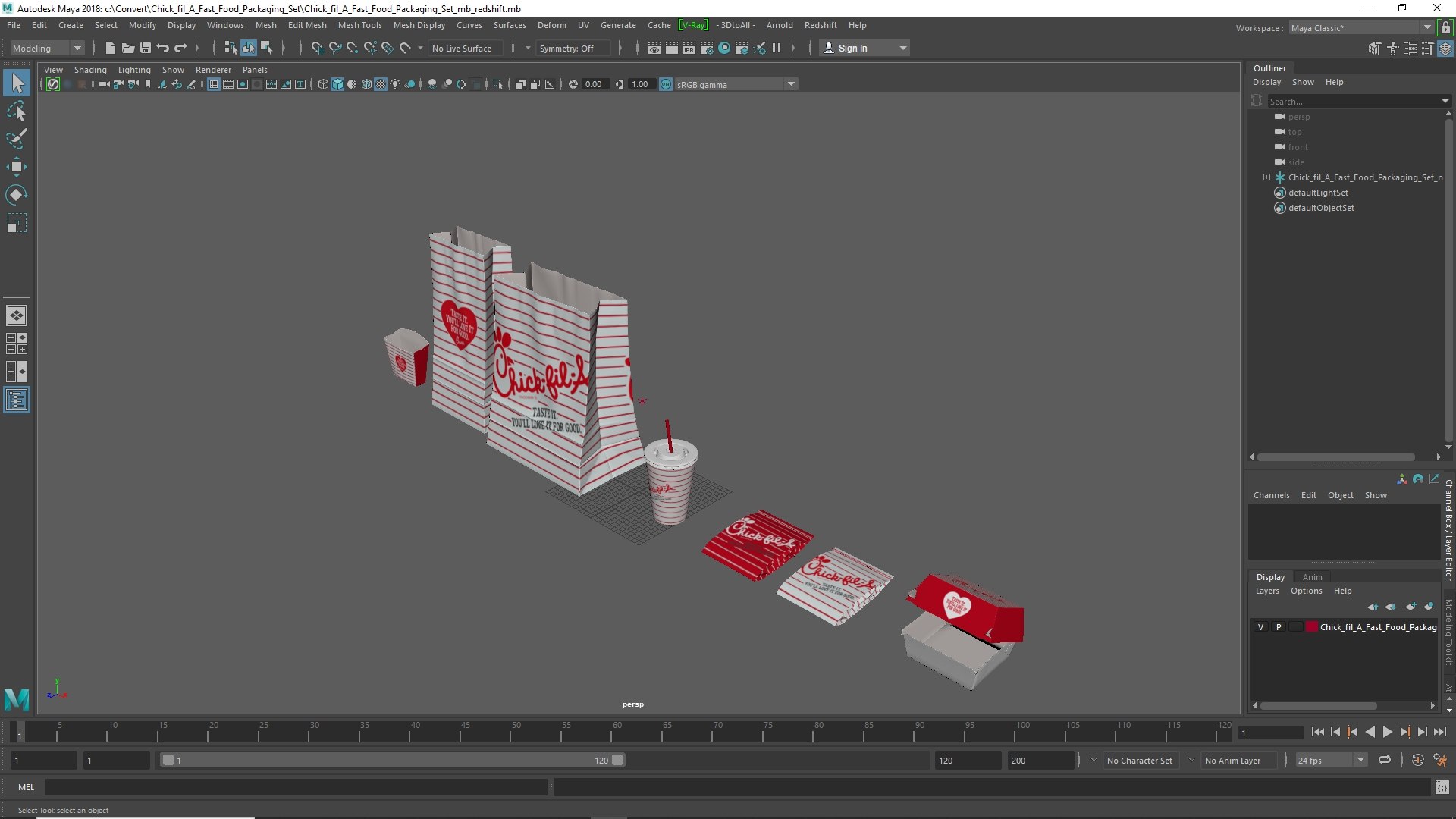
Task: Toggle Snap to points icon
Action: coord(353,48)
